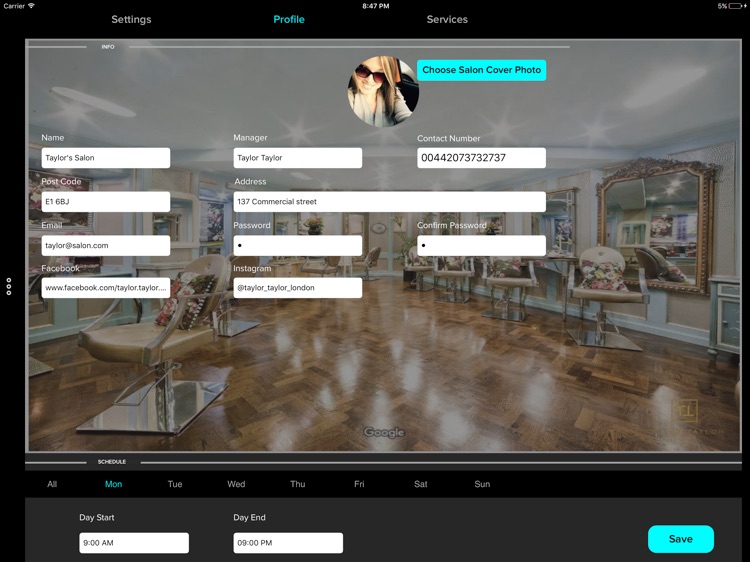
Task: Select Mon in the schedule
Action: pyautogui.click(x=113, y=484)
